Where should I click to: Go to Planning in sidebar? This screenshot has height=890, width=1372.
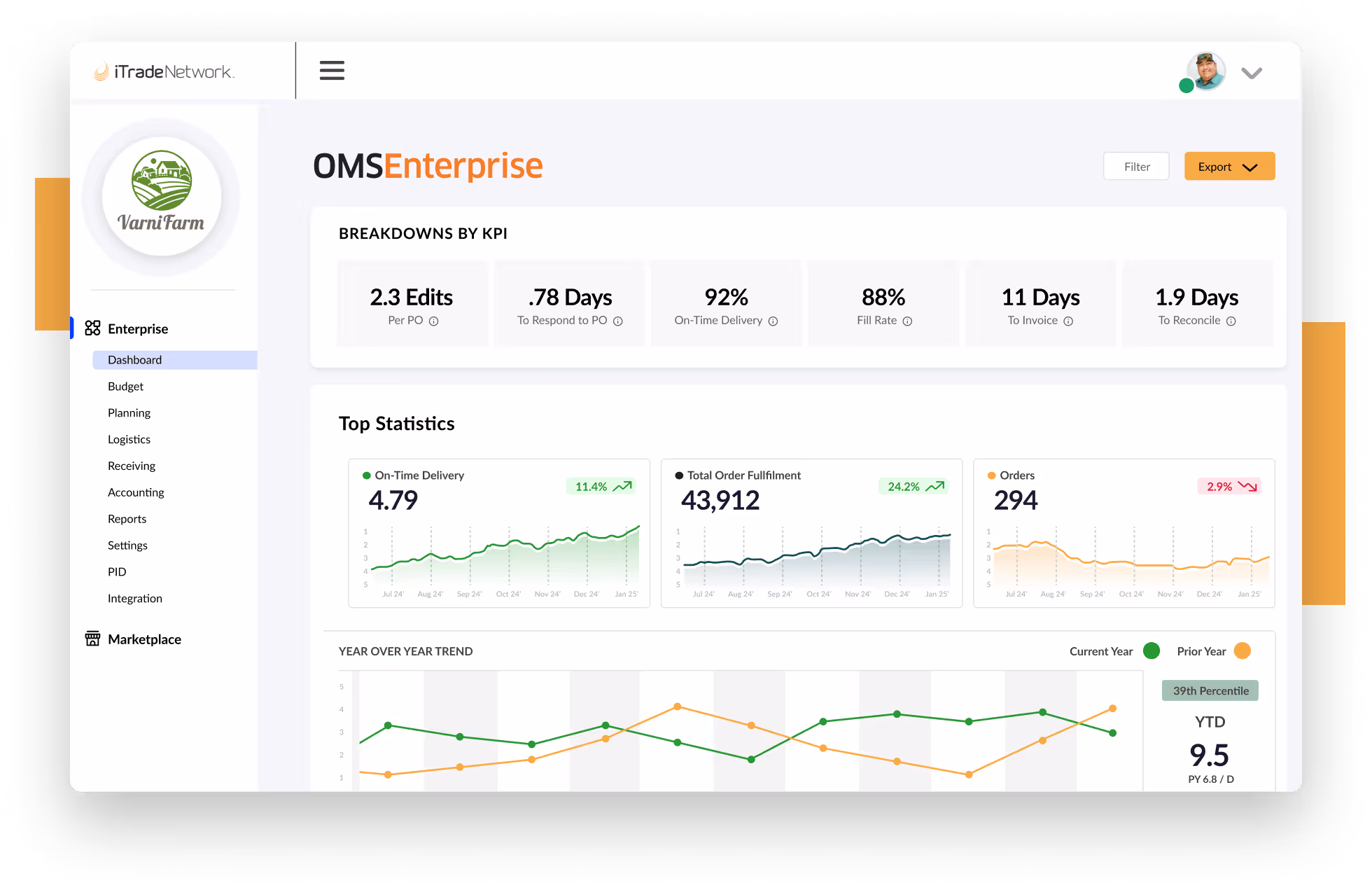click(x=129, y=413)
